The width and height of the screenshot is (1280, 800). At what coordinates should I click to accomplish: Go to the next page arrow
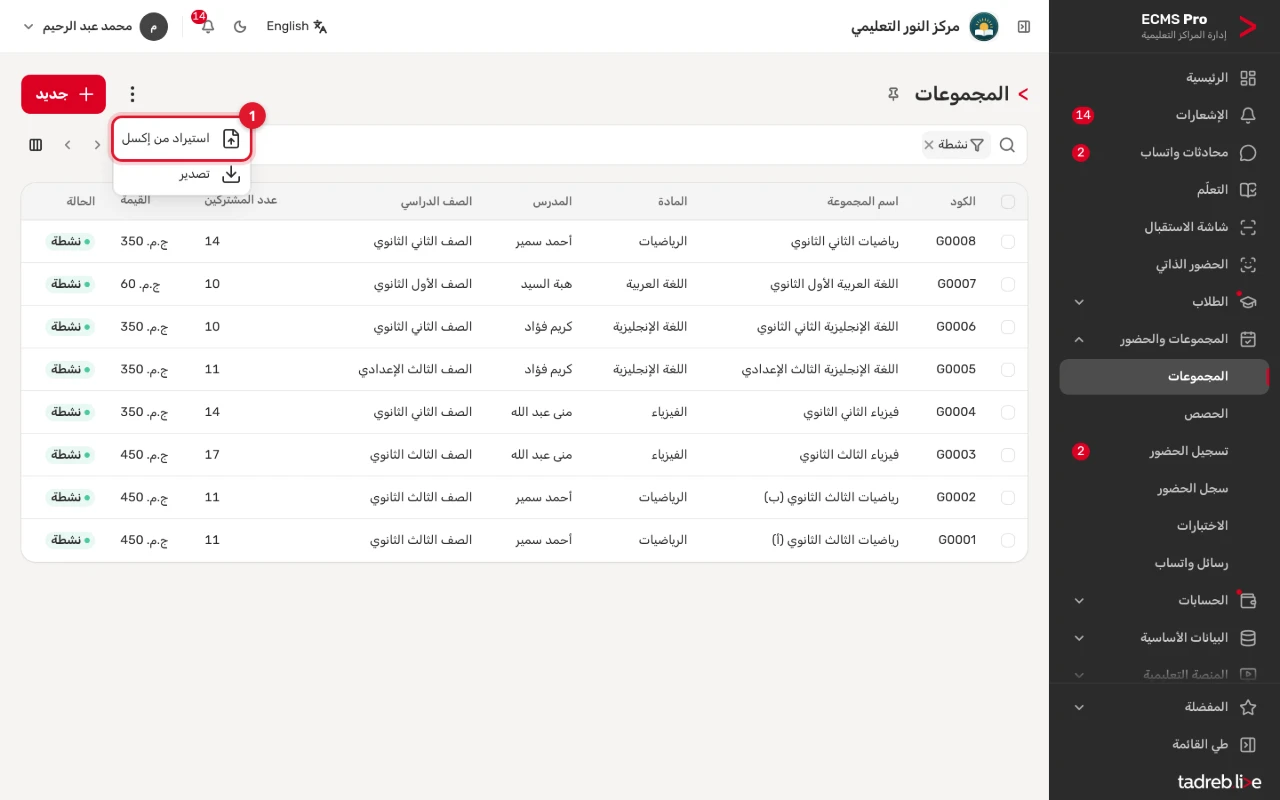(67, 145)
